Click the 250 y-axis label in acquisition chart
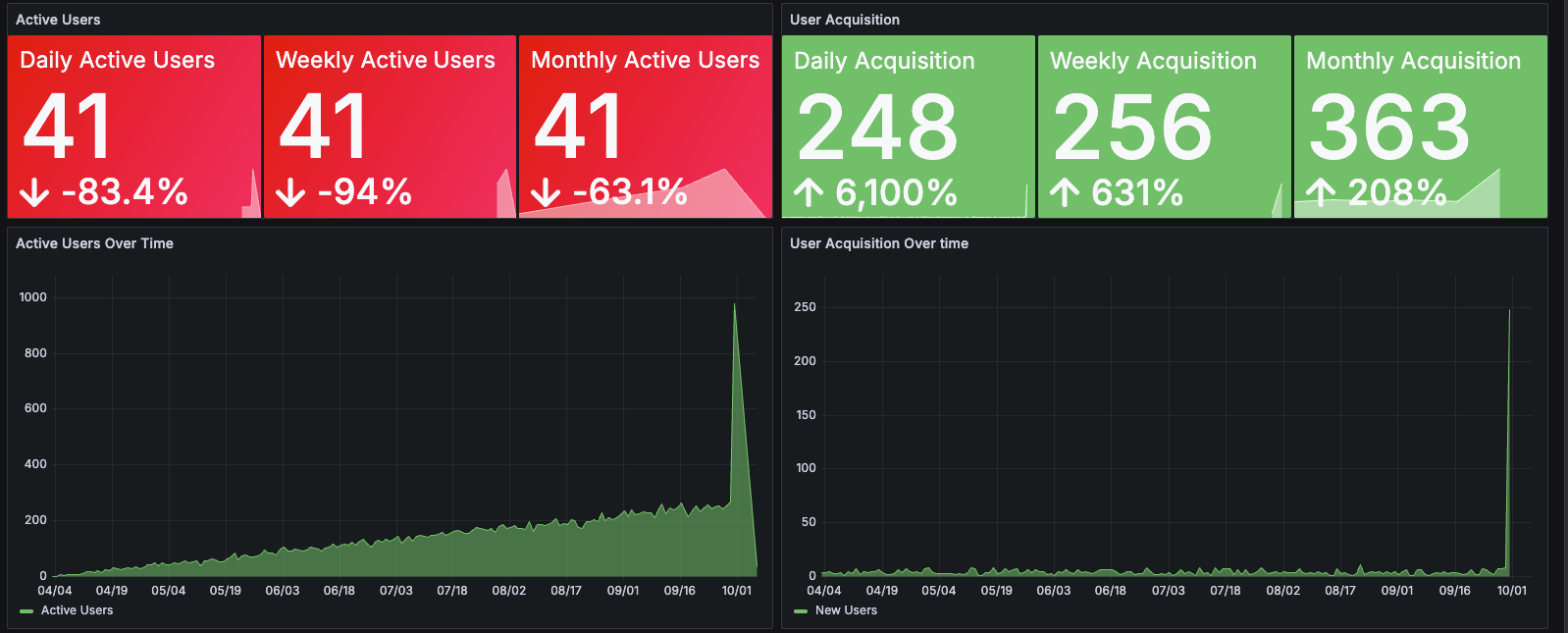Screen dimensions: 1568x633 pos(805,307)
